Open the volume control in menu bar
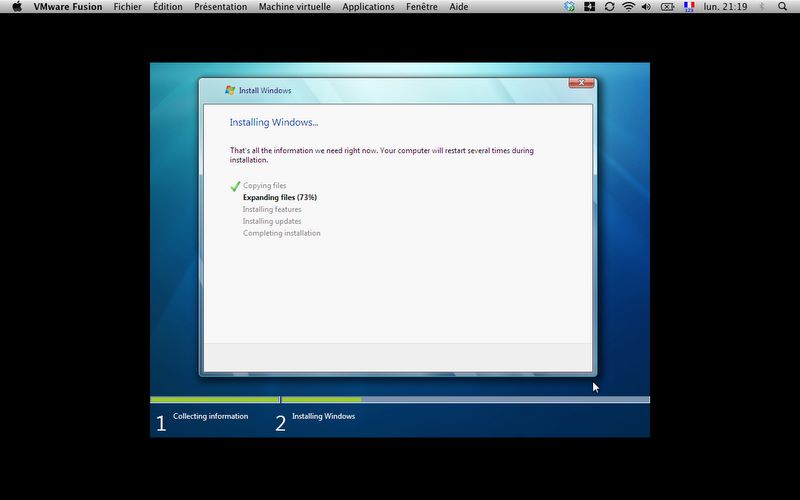This screenshot has width=800, height=500. [x=646, y=7]
